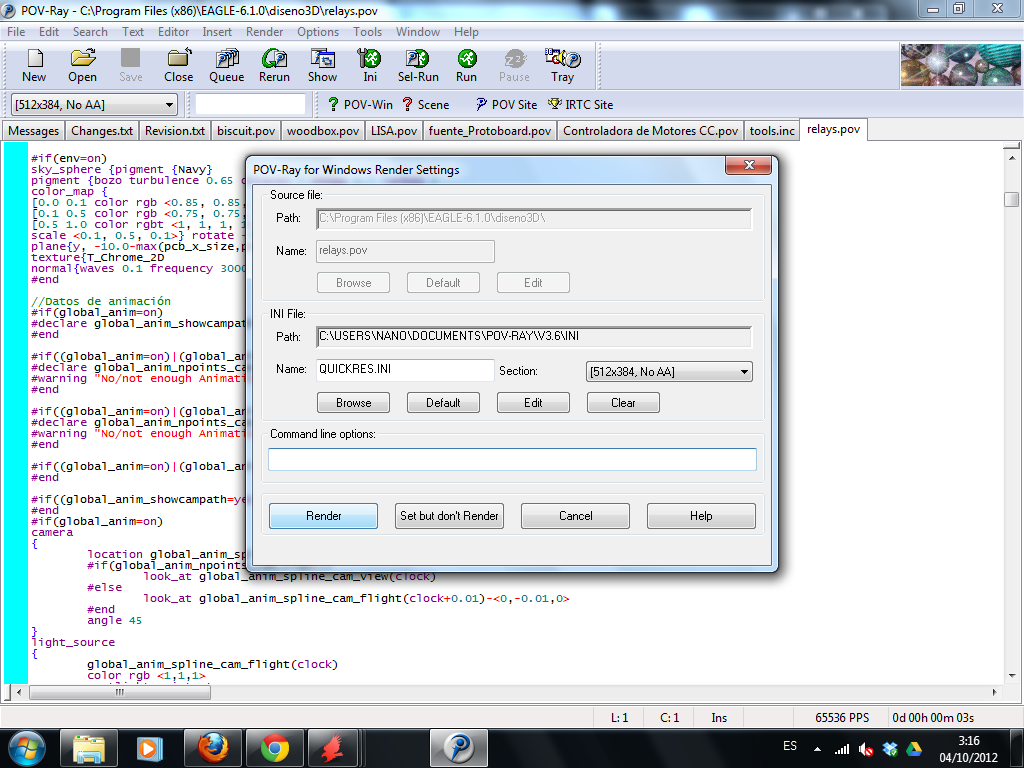Switch to the woodbox.pov tab
This screenshot has width=1024, height=768.
click(323, 131)
